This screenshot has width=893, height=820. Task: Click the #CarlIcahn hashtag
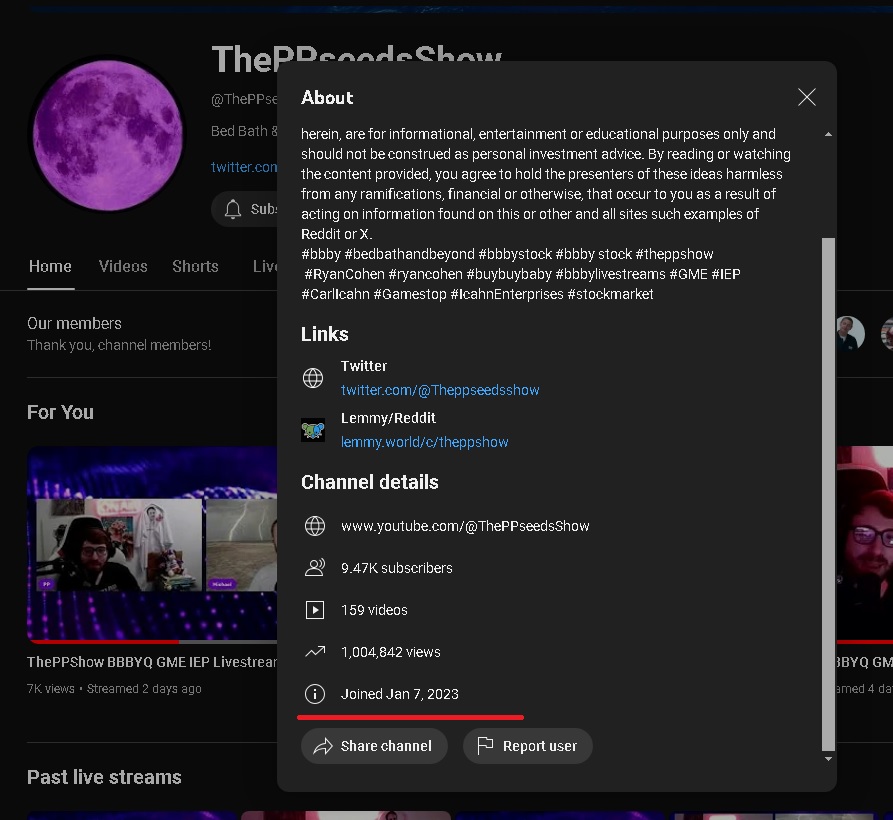[335, 294]
